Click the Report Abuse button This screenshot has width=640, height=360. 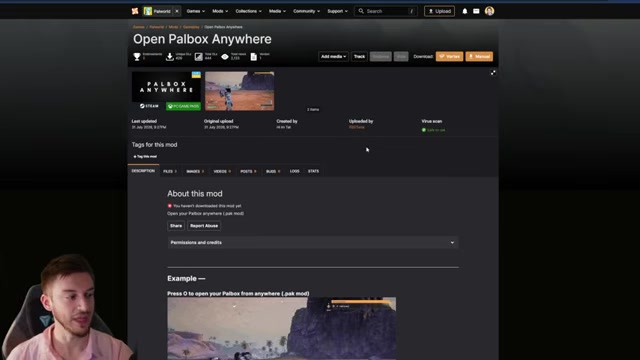204,226
